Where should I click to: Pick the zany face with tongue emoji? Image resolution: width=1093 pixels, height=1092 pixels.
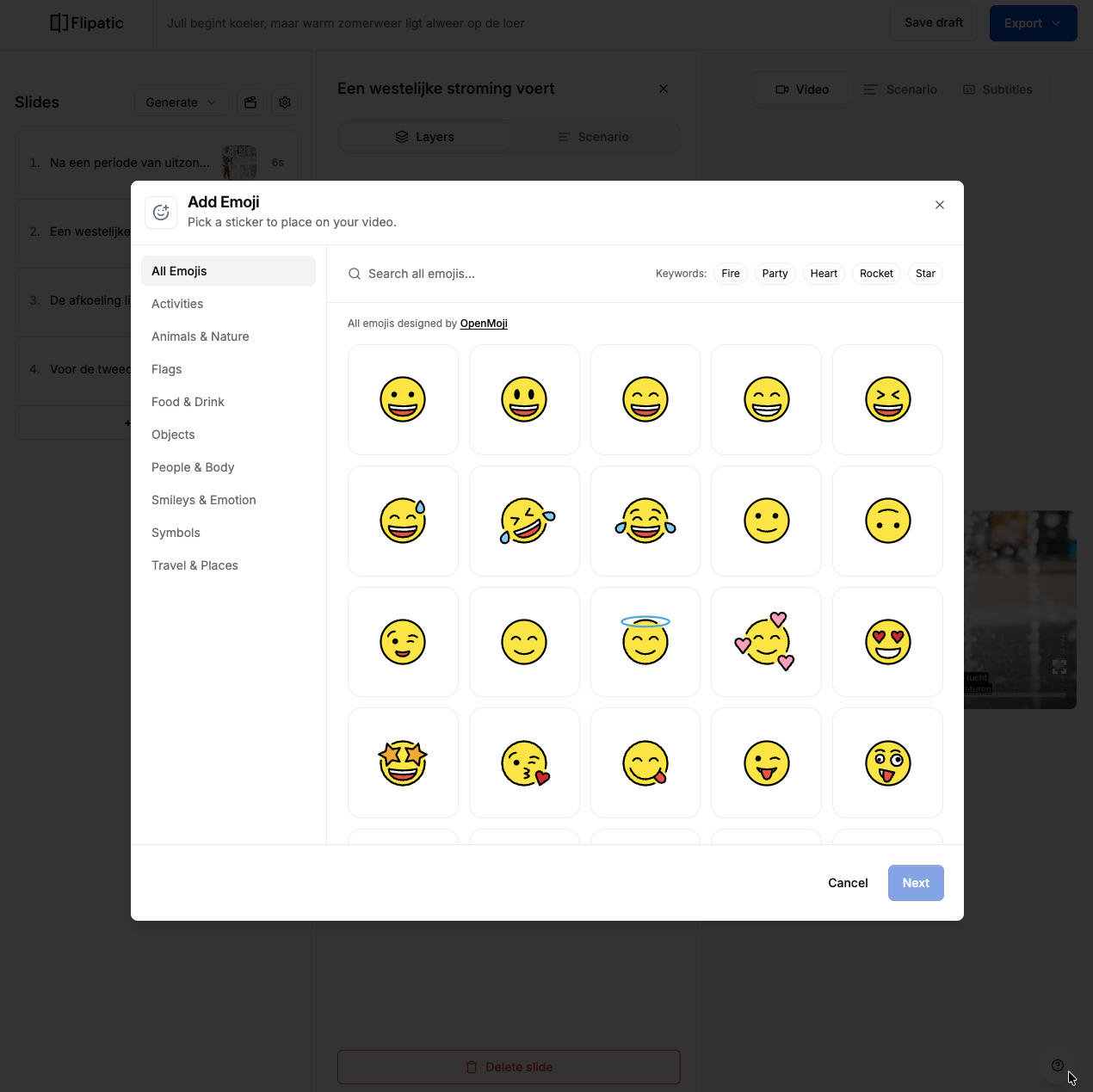point(887,762)
